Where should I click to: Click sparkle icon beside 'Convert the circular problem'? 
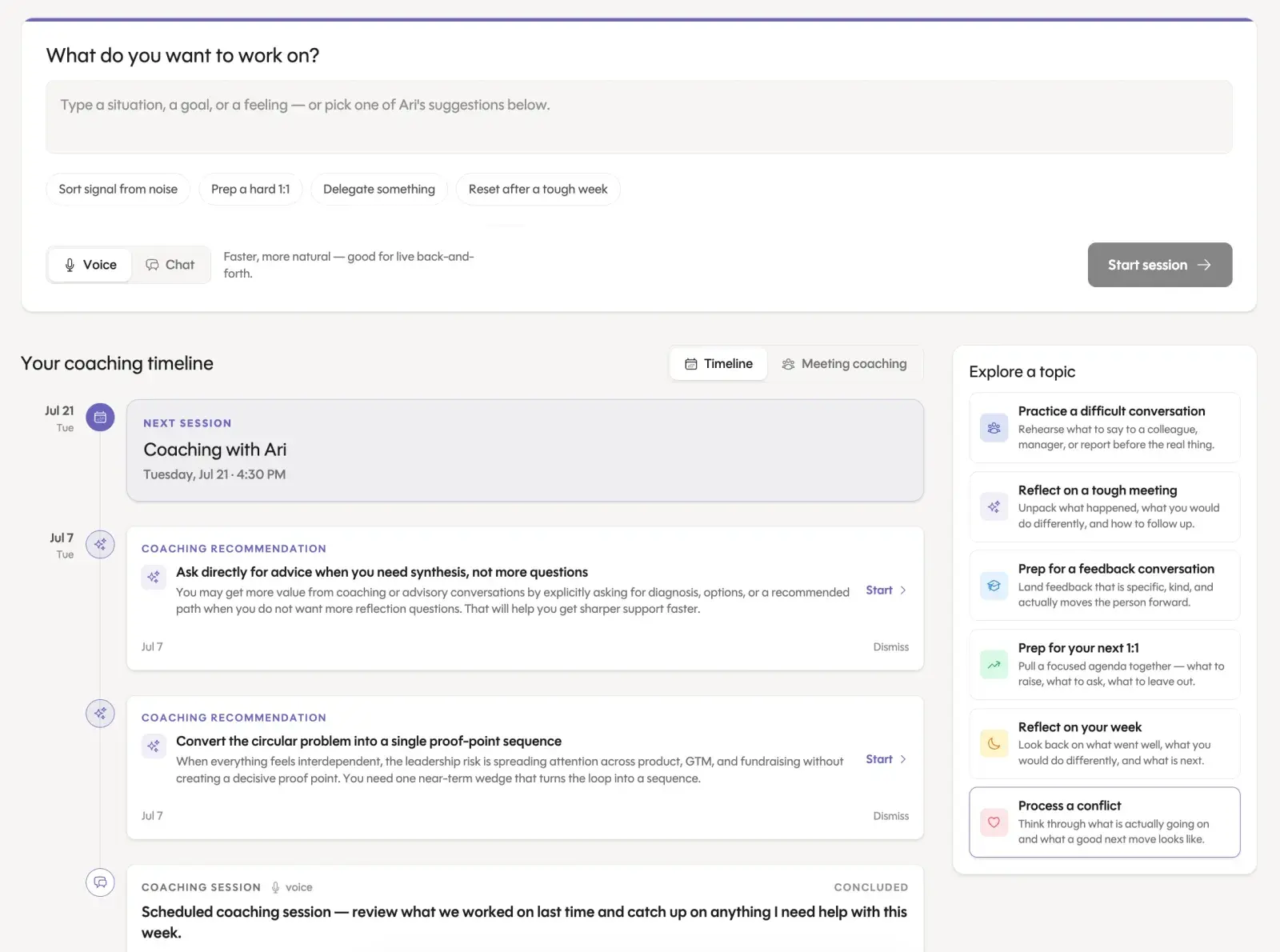coord(154,746)
